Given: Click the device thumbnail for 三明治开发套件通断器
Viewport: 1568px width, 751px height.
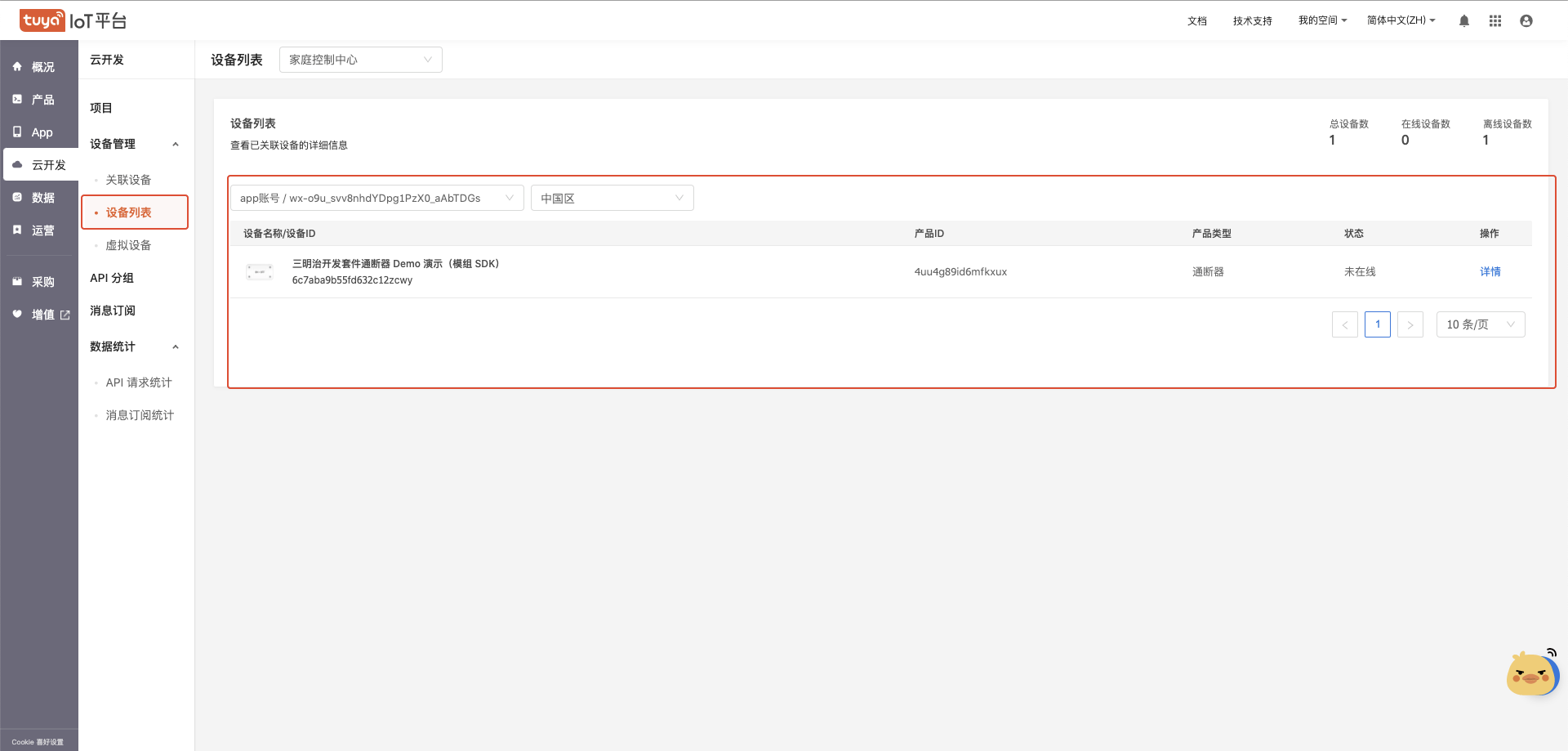Looking at the screenshot, I should click(260, 272).
